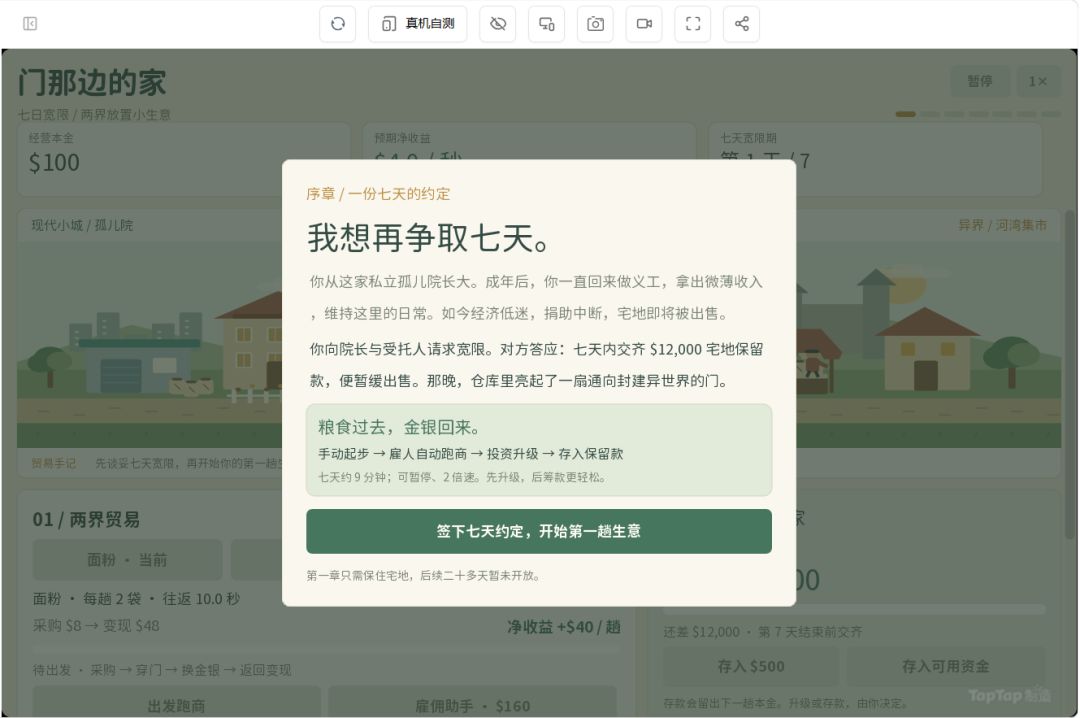
Task: Open 真机自测 device test
Action: coord(417,24)
